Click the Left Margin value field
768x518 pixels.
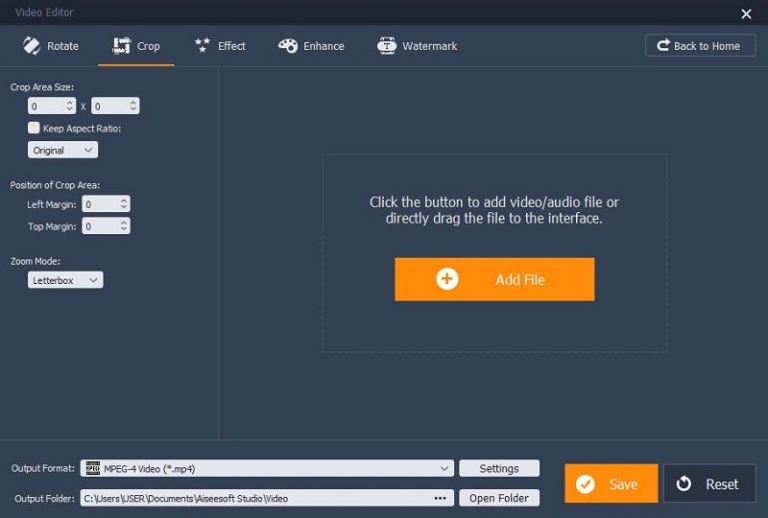click(100, 204)
